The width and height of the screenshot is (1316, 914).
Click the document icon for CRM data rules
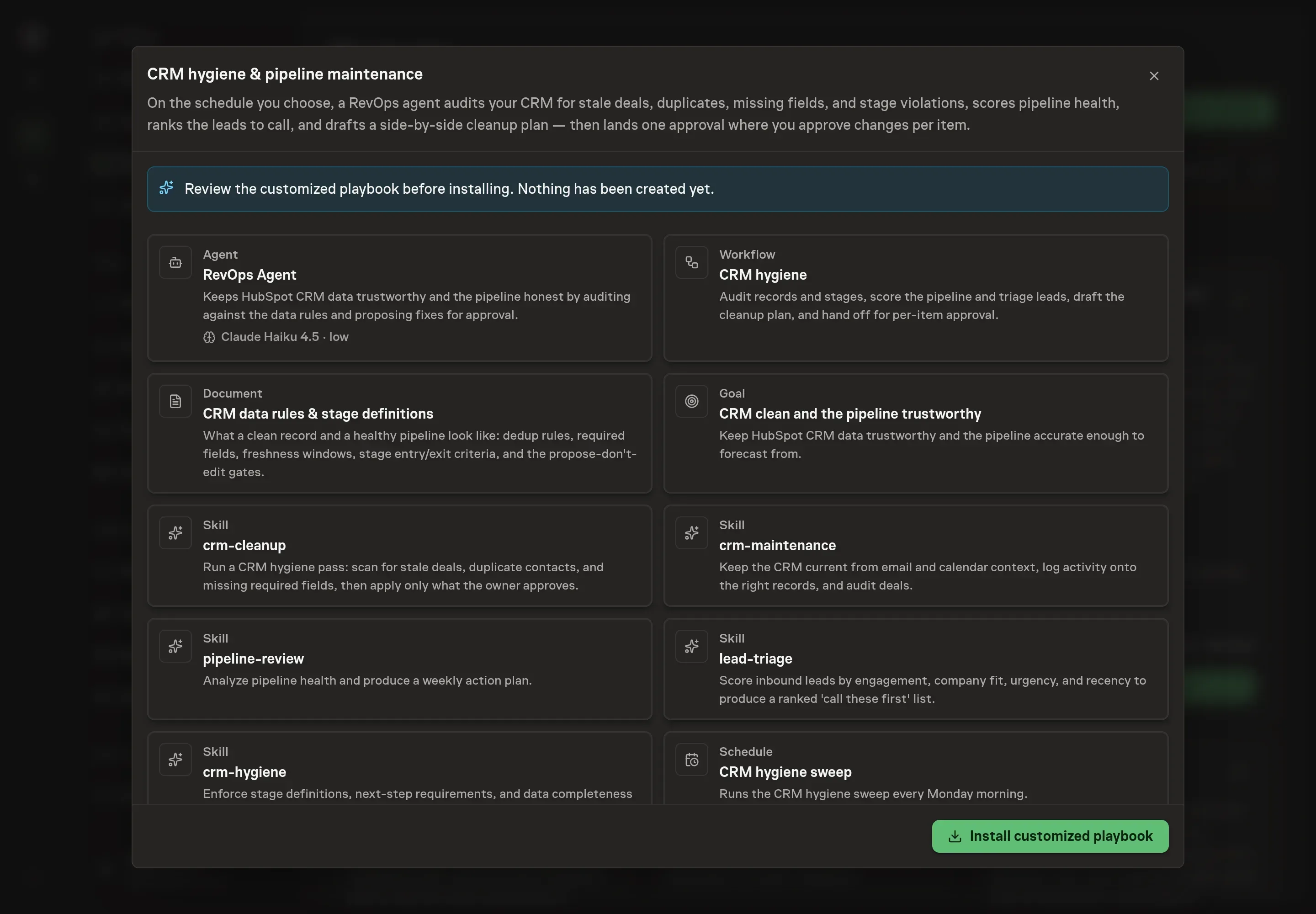coord(175,401)
